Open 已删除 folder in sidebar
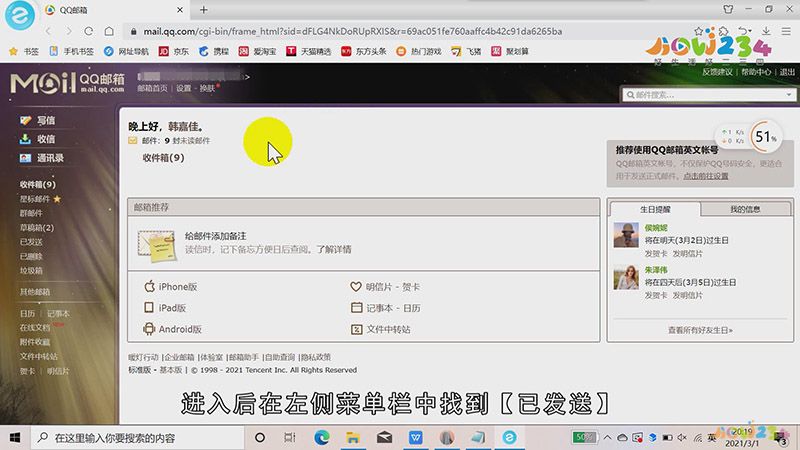This screenshot has width=800, height=450. 31,256
